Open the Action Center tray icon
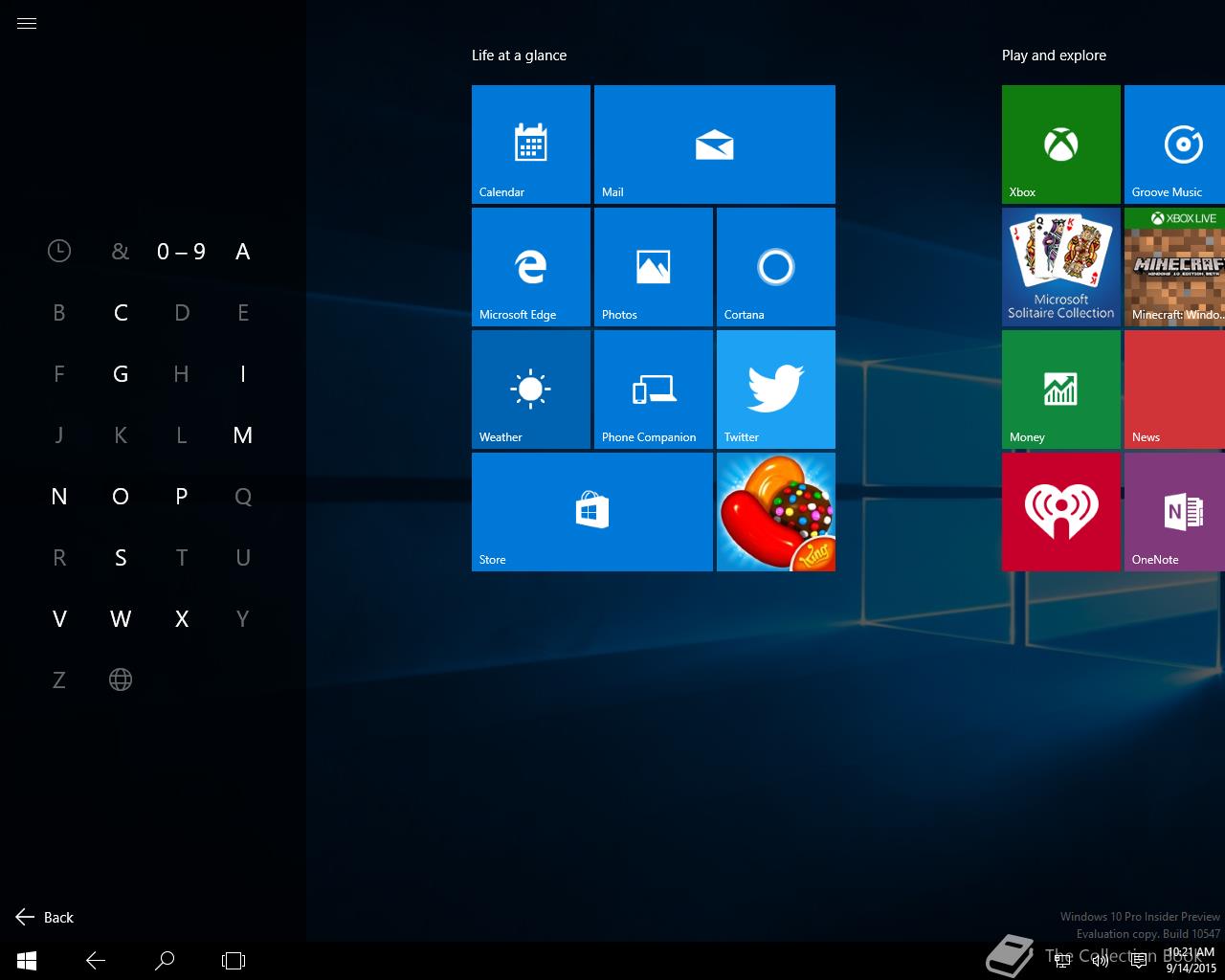This screenshot has width=1225, height=980. click(1139, 961)
